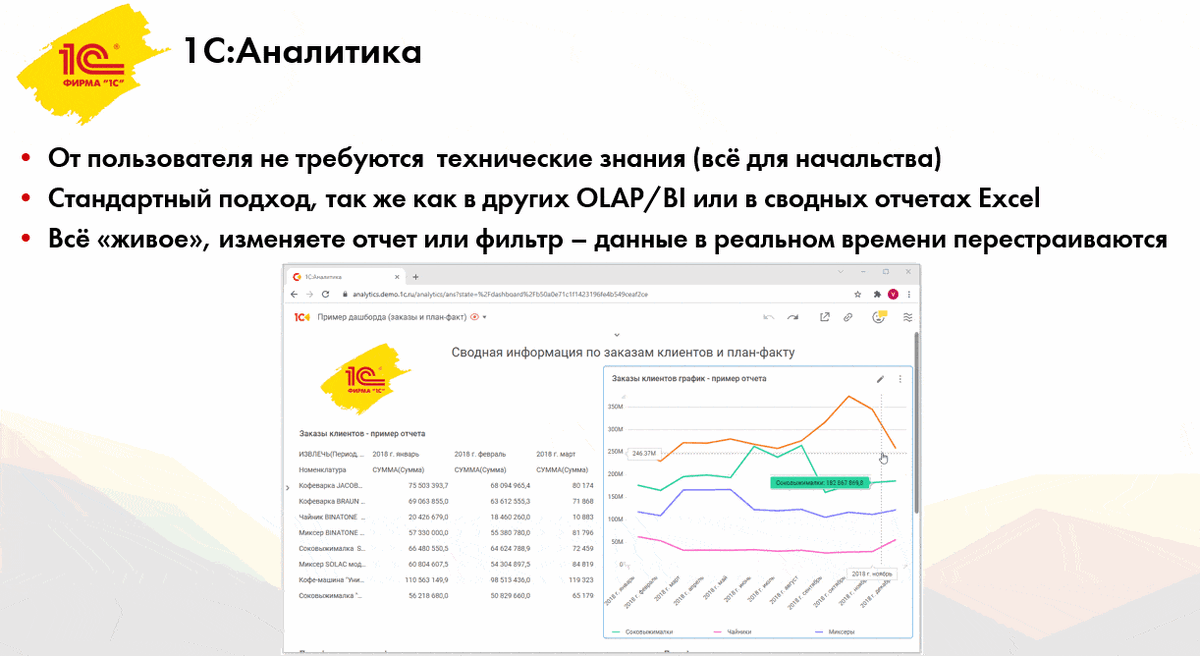Open Chrome extensions puzzle icon
Image resolution: width=1200 pixels, height=656 pixels.
pos(876,293)
